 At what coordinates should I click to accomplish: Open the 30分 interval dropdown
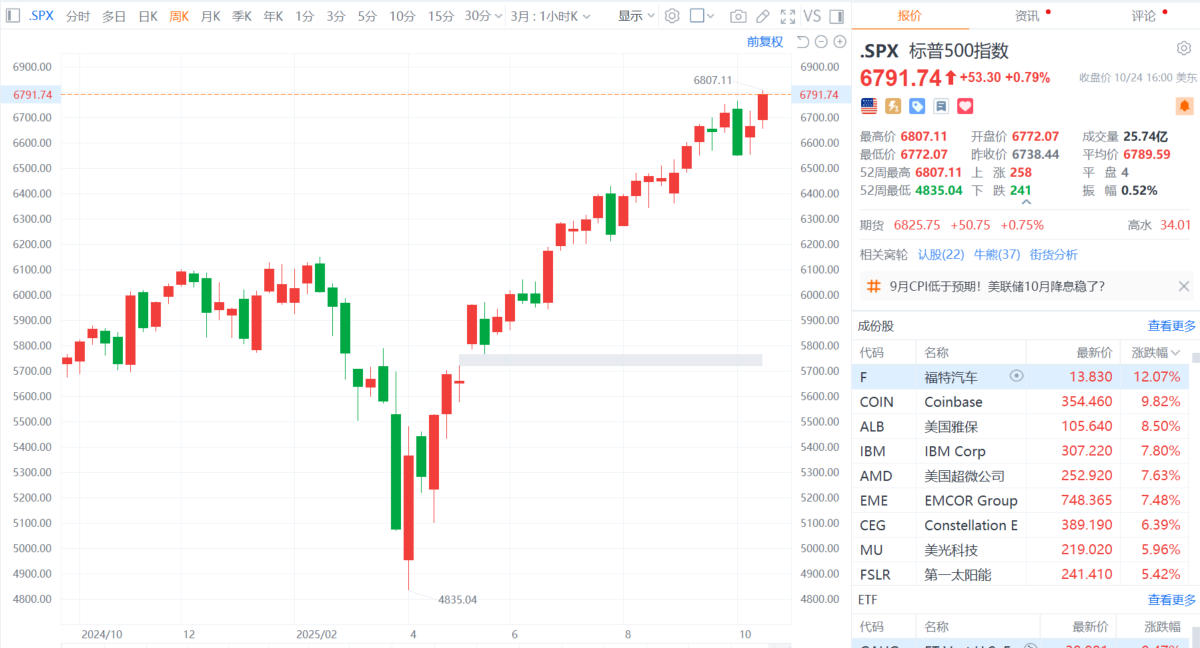[483, 16]
